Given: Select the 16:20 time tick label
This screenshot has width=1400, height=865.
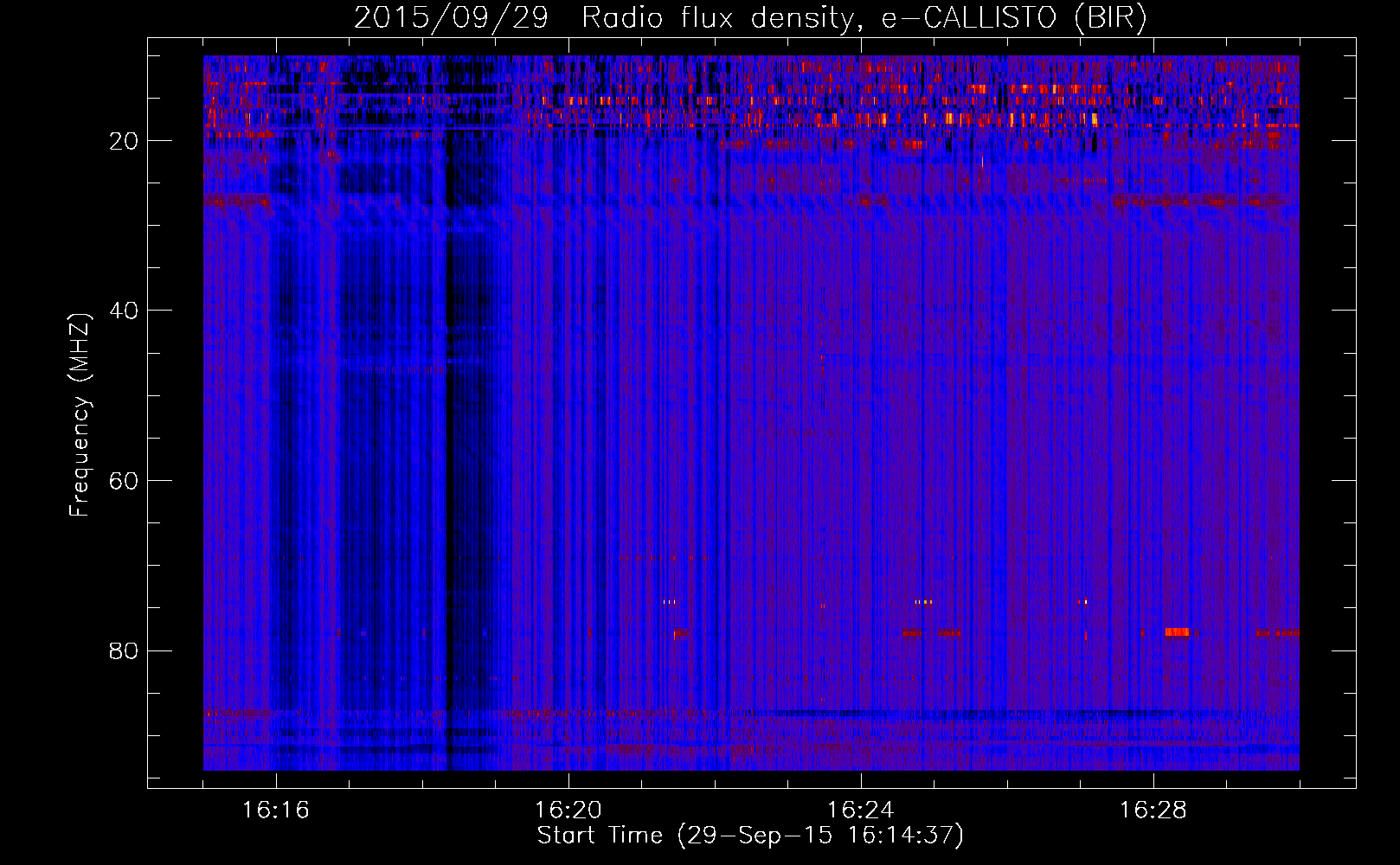Looking at the screenshot, I should coord(568,811).
